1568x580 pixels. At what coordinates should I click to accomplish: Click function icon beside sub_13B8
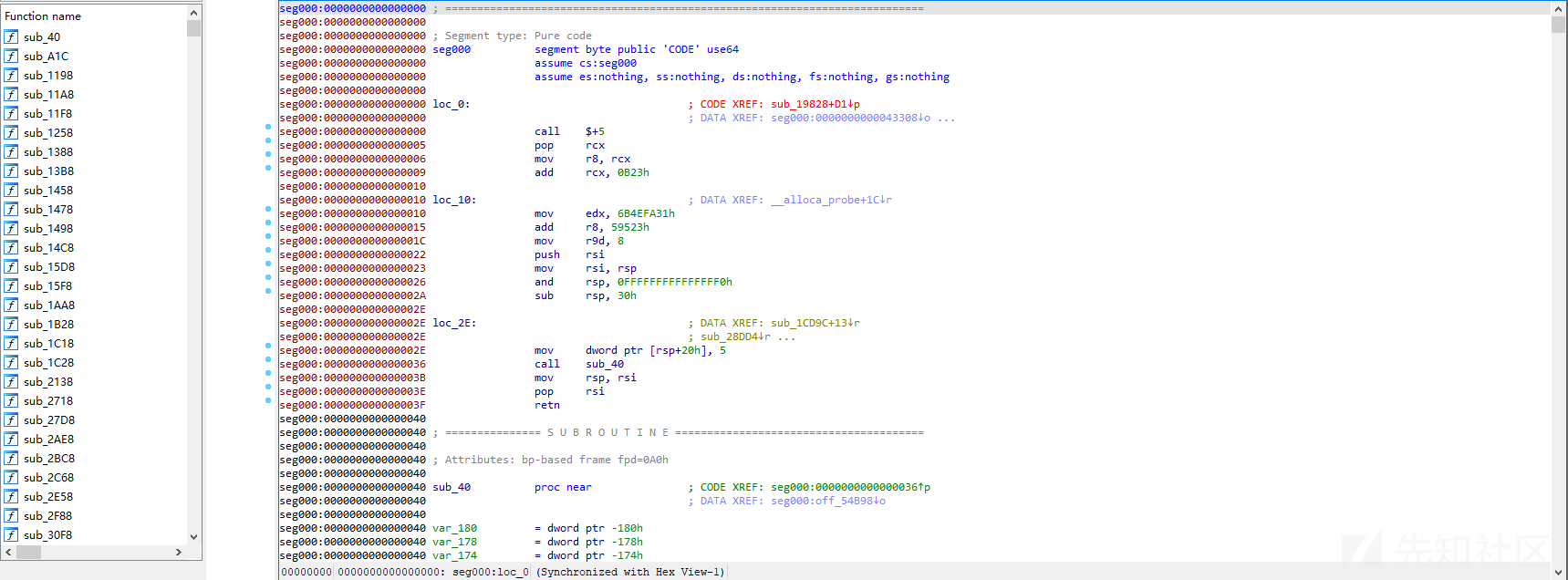click(x=11, y=171)
